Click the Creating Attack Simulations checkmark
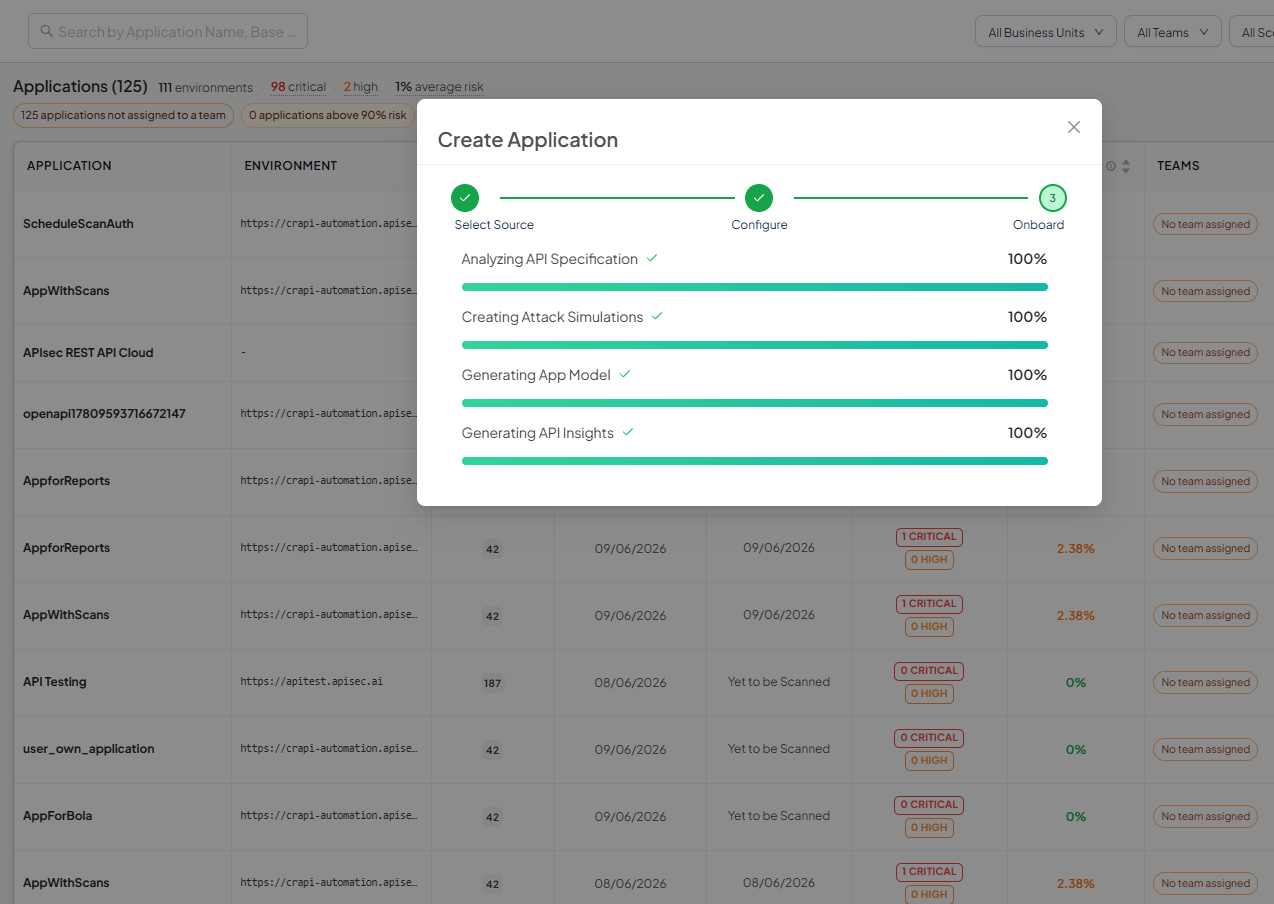1274x904 pixels. point(657,316)
